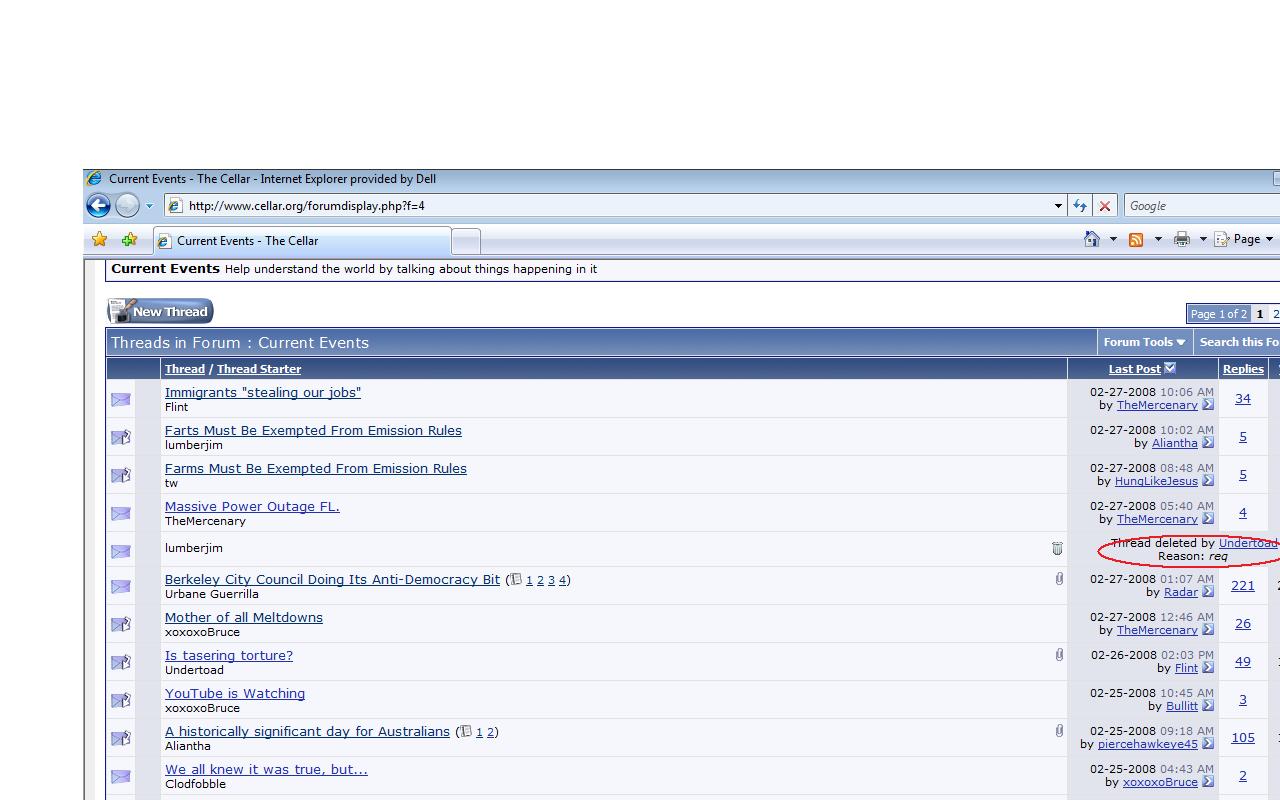The width and height of the screenshot is (1280, 800).
Task: Click the New Thread button
Action: (160, 312)
